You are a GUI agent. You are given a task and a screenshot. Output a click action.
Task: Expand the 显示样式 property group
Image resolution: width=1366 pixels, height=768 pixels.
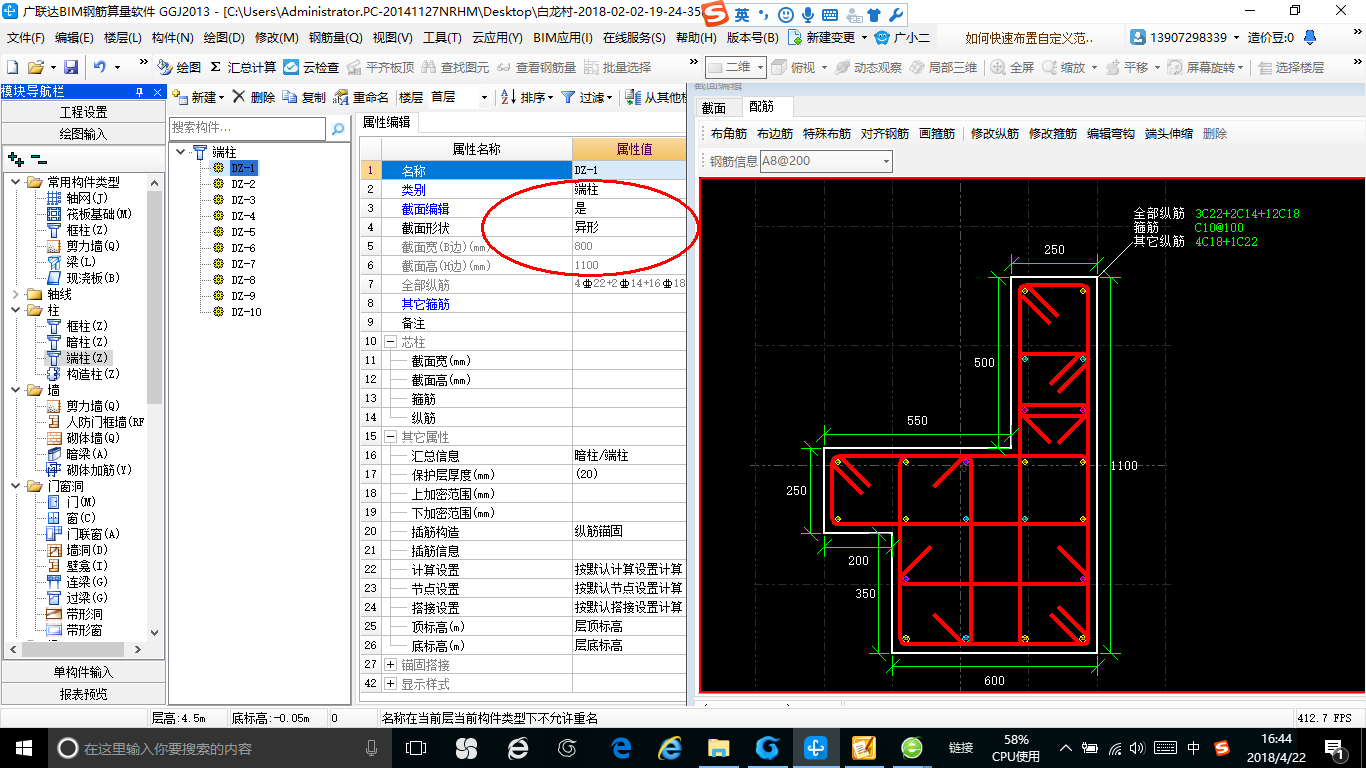click(x=390, y=684)
